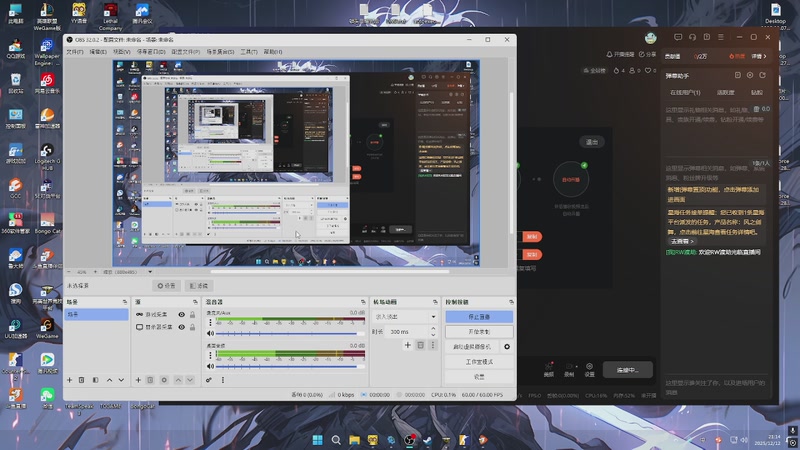Move source down in Sources panel
The image size is (800, 450).
190,380
